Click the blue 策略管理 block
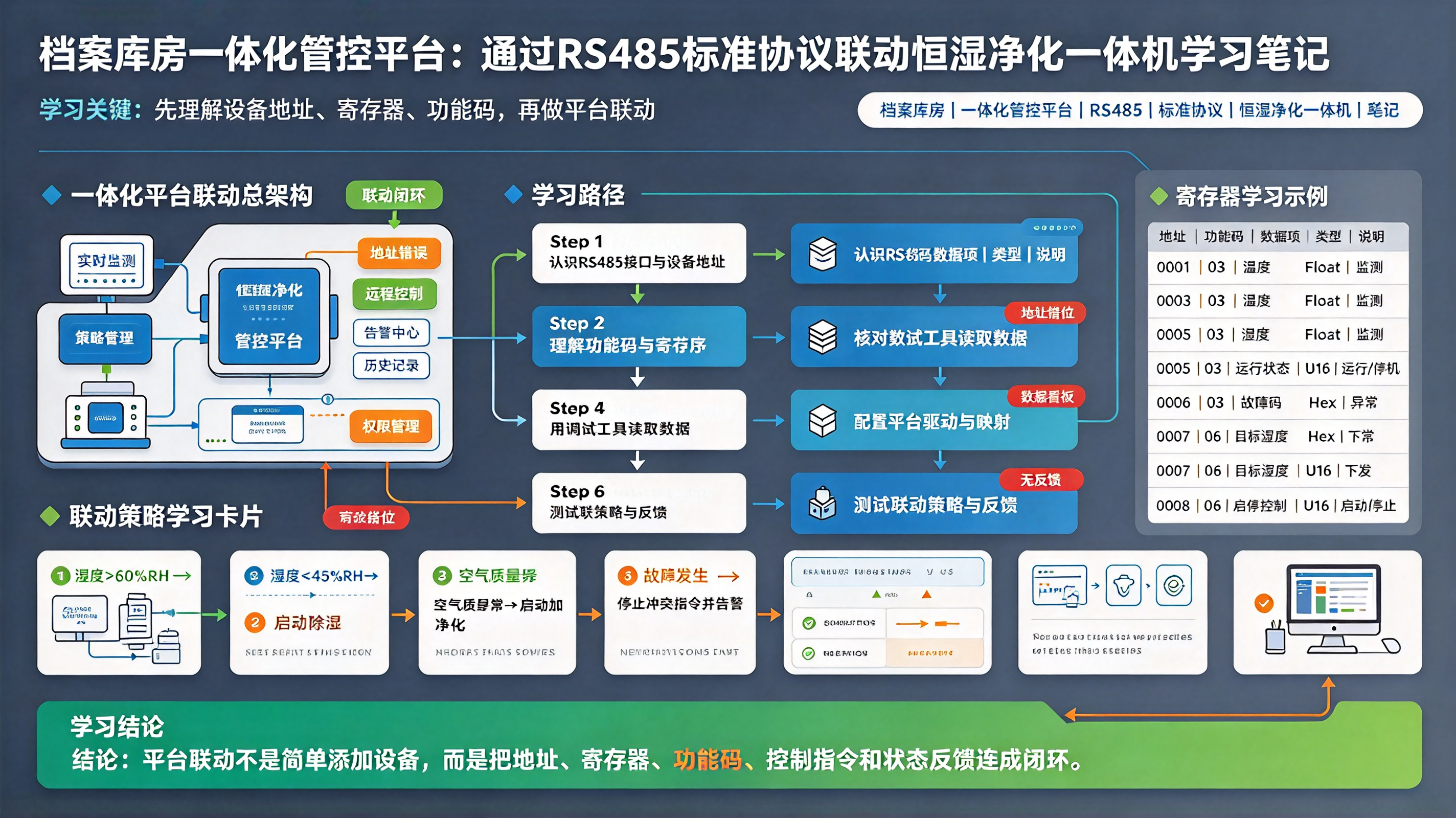The image size is (1456, 818). pos(105,338)
